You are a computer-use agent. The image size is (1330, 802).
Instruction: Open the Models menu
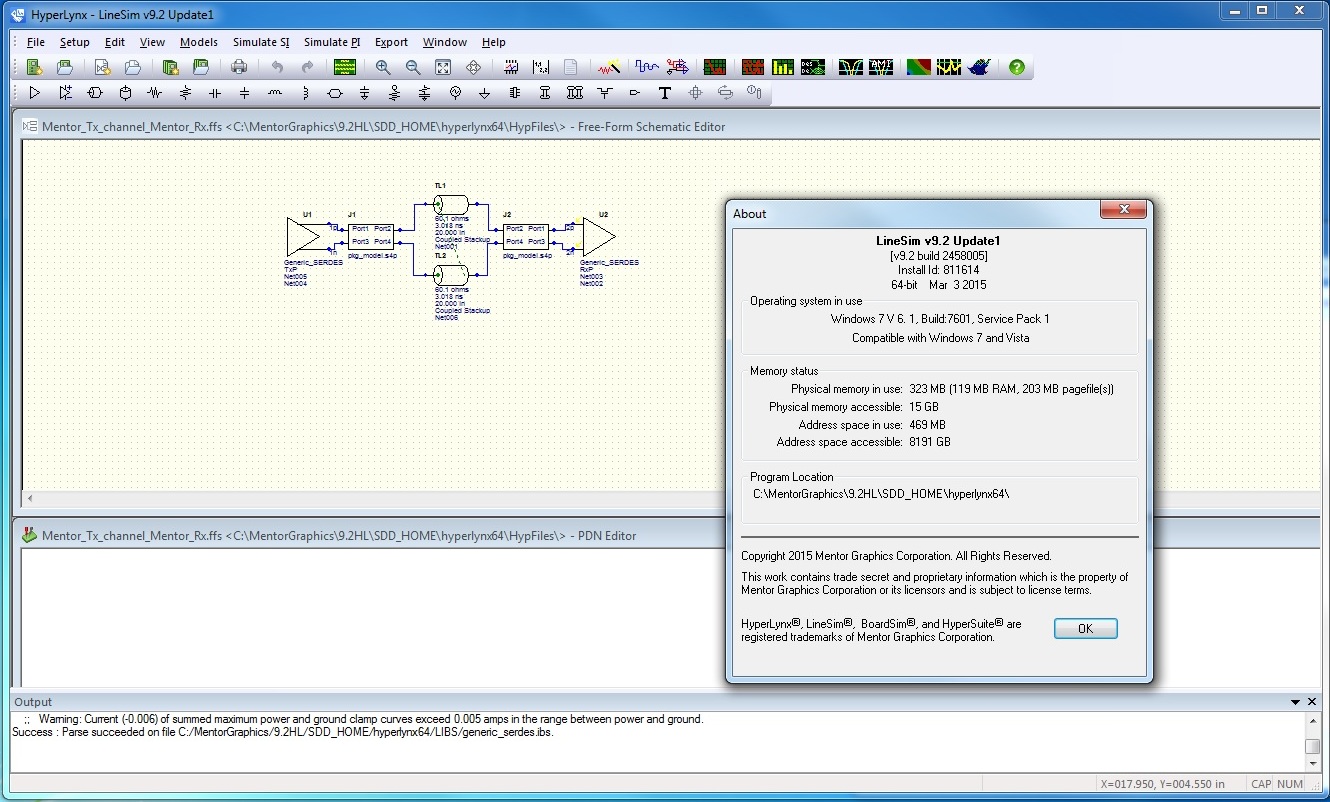tap(199, 42)
